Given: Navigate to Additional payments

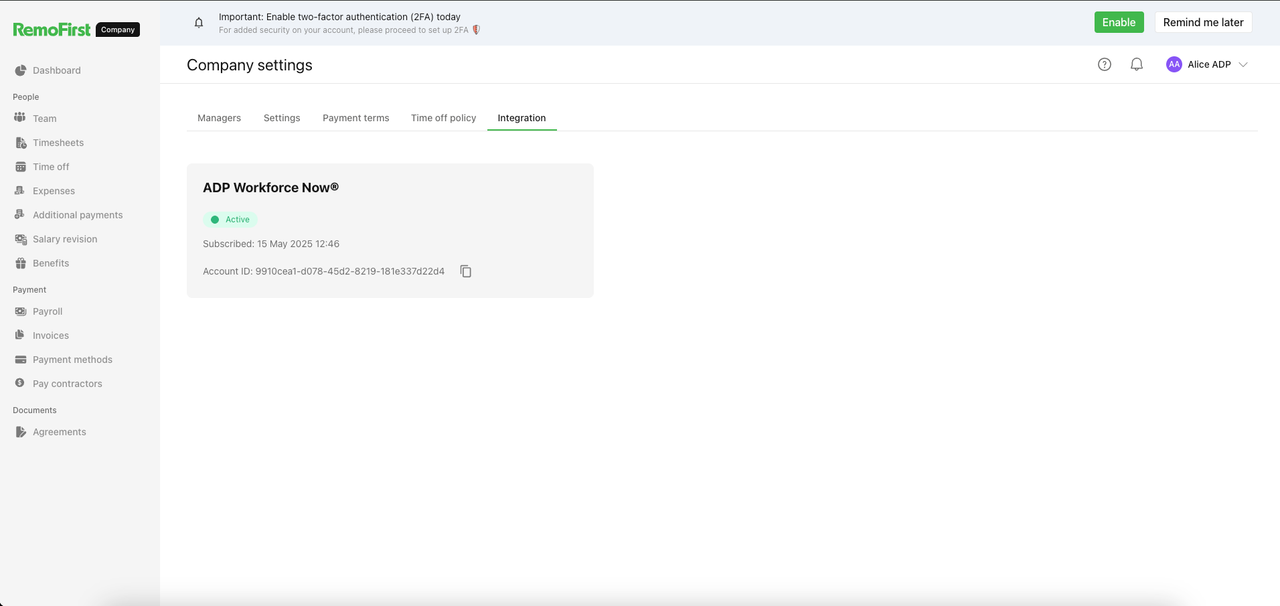Looking at the screenshot, I should pyautogui.click(x=78, y=215).
